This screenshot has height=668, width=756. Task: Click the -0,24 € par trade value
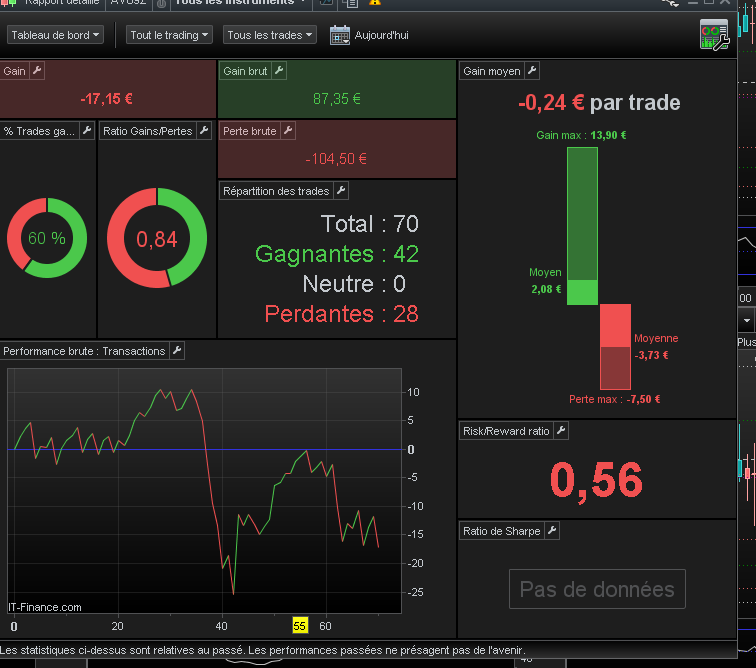pos(599,103)
